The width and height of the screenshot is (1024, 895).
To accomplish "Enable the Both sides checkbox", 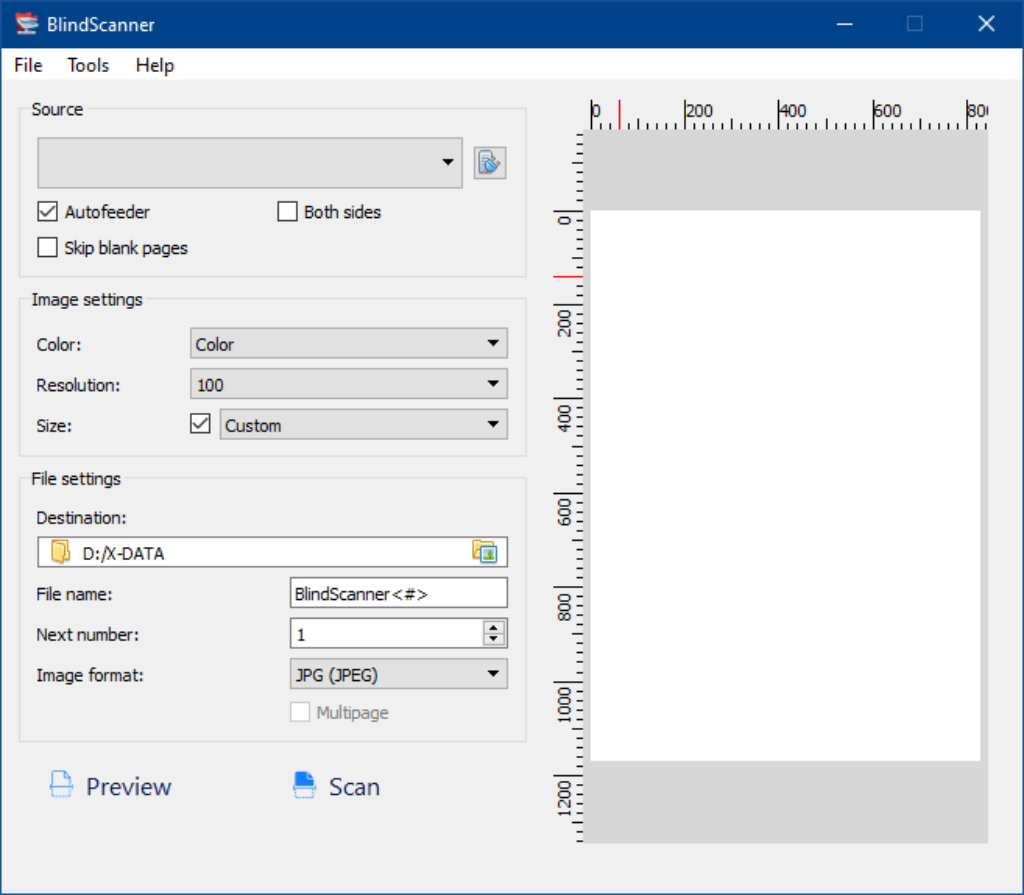I will [287, 212].
